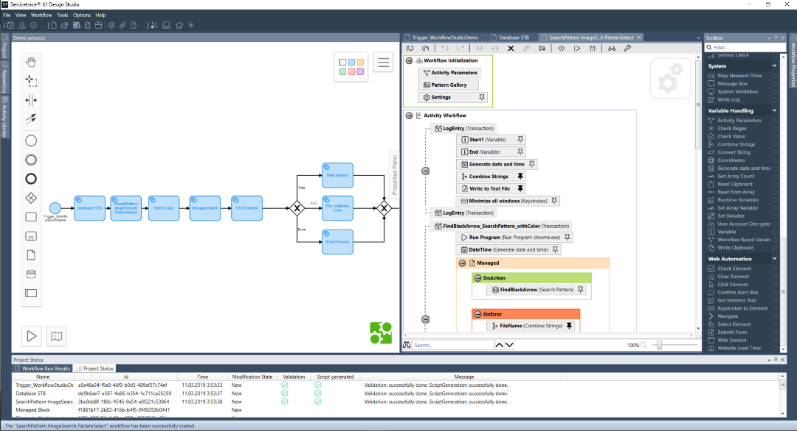Select the data store shape icon

[30, 274]
